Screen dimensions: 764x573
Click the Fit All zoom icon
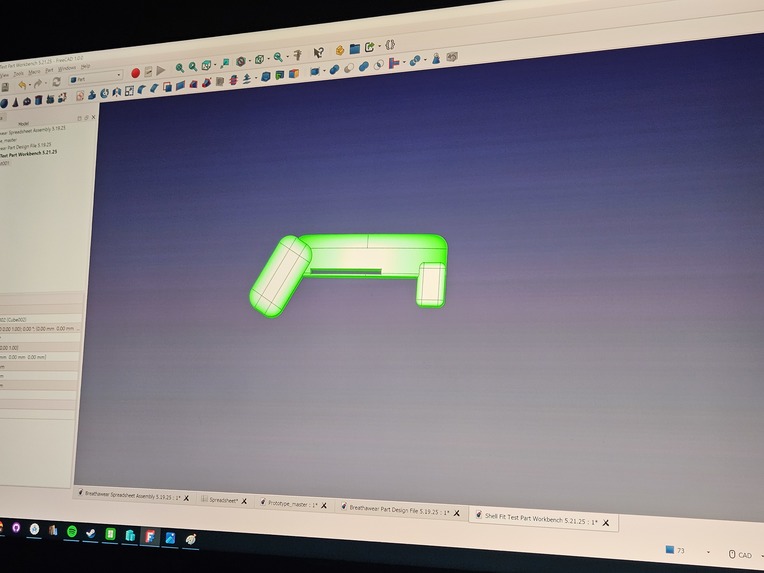pyautogui.click(x=180, y=68)
